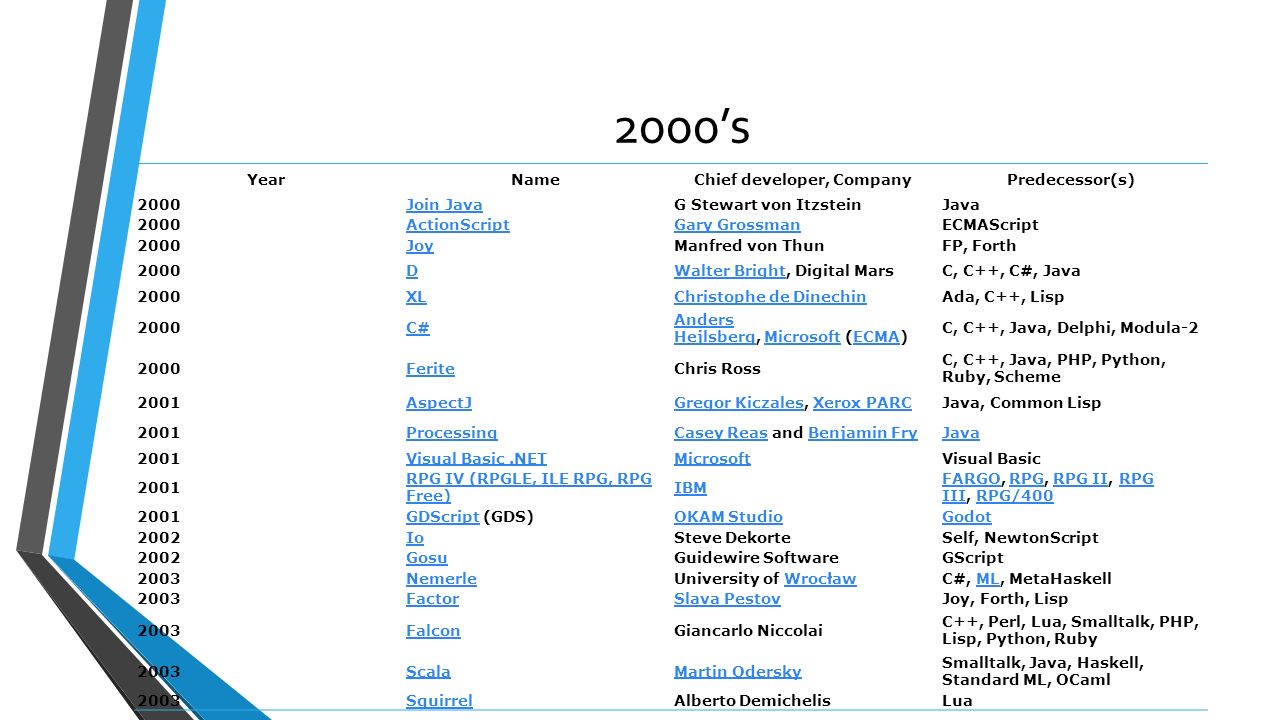The width and height of the screenshot is (1280, 720).
Task: Select the Name column header
Action: (535, 180)
